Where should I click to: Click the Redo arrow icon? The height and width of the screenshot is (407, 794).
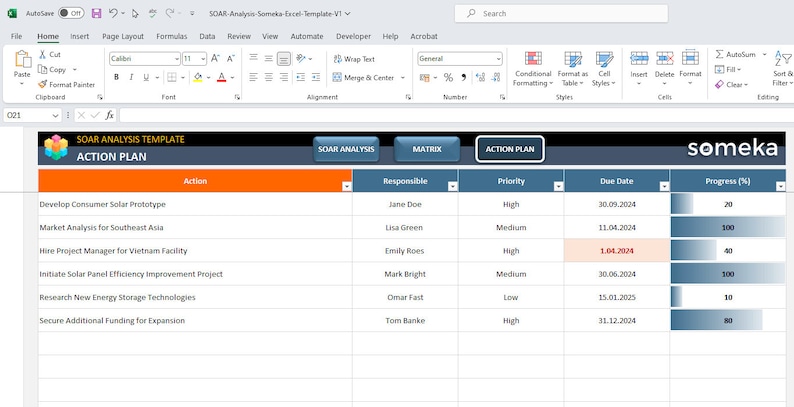pos(170,14)
